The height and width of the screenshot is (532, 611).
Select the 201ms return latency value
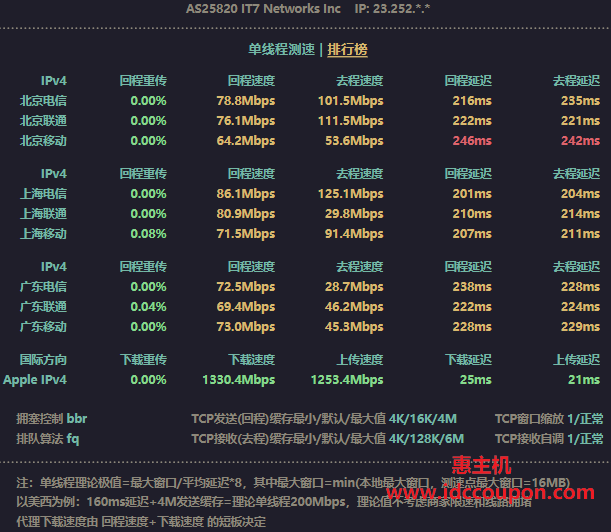click(472, 194)
